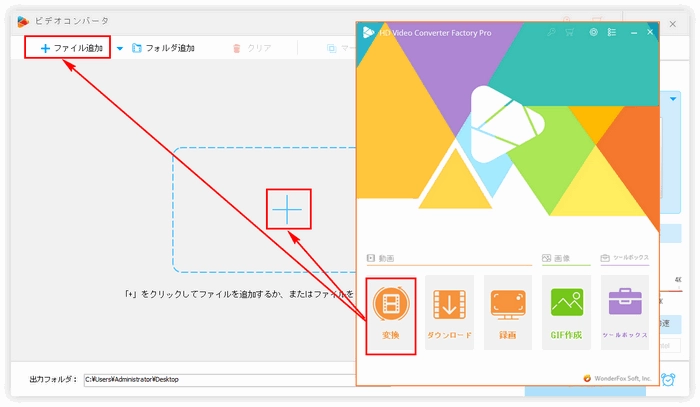This screenshot has height=407, width=700.
Task: Click the ファイル追加 button
Action: tap(71, 48)
